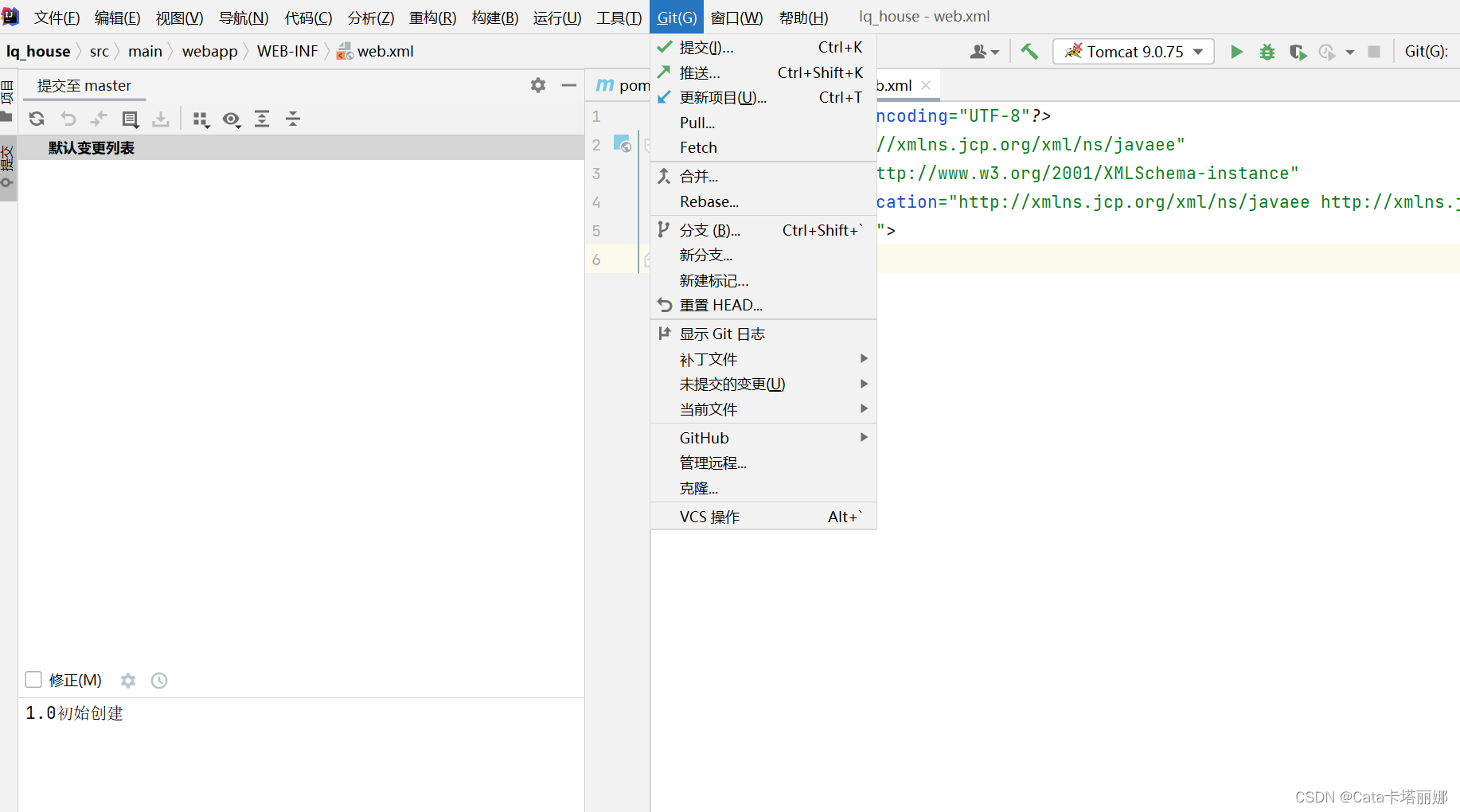Viewport: 1460px width, 812px height.
Task: Choose 提交(I)... in Git menu
Action: point(763,48)
